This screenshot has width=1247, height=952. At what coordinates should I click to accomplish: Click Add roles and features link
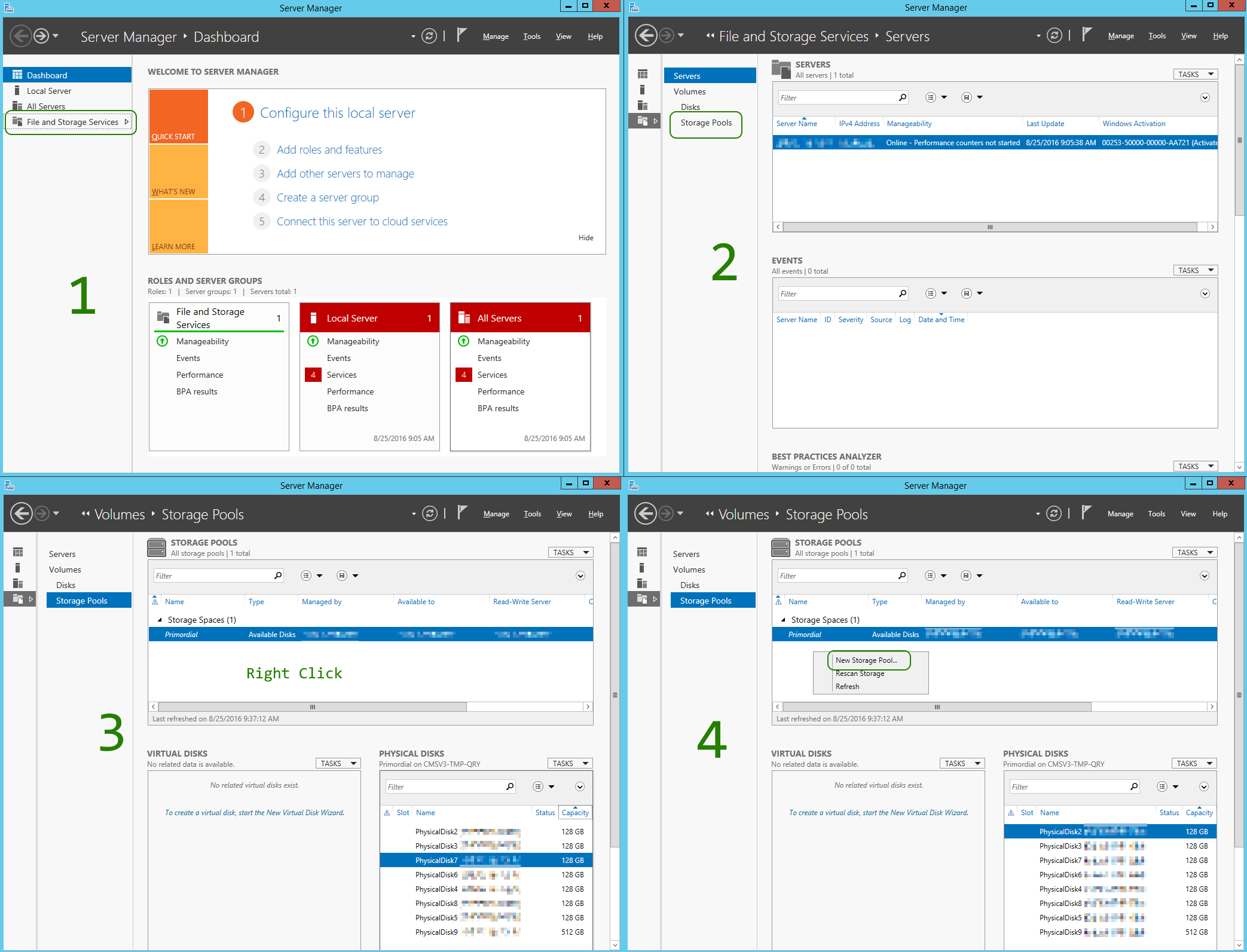[x=329, y=149]
